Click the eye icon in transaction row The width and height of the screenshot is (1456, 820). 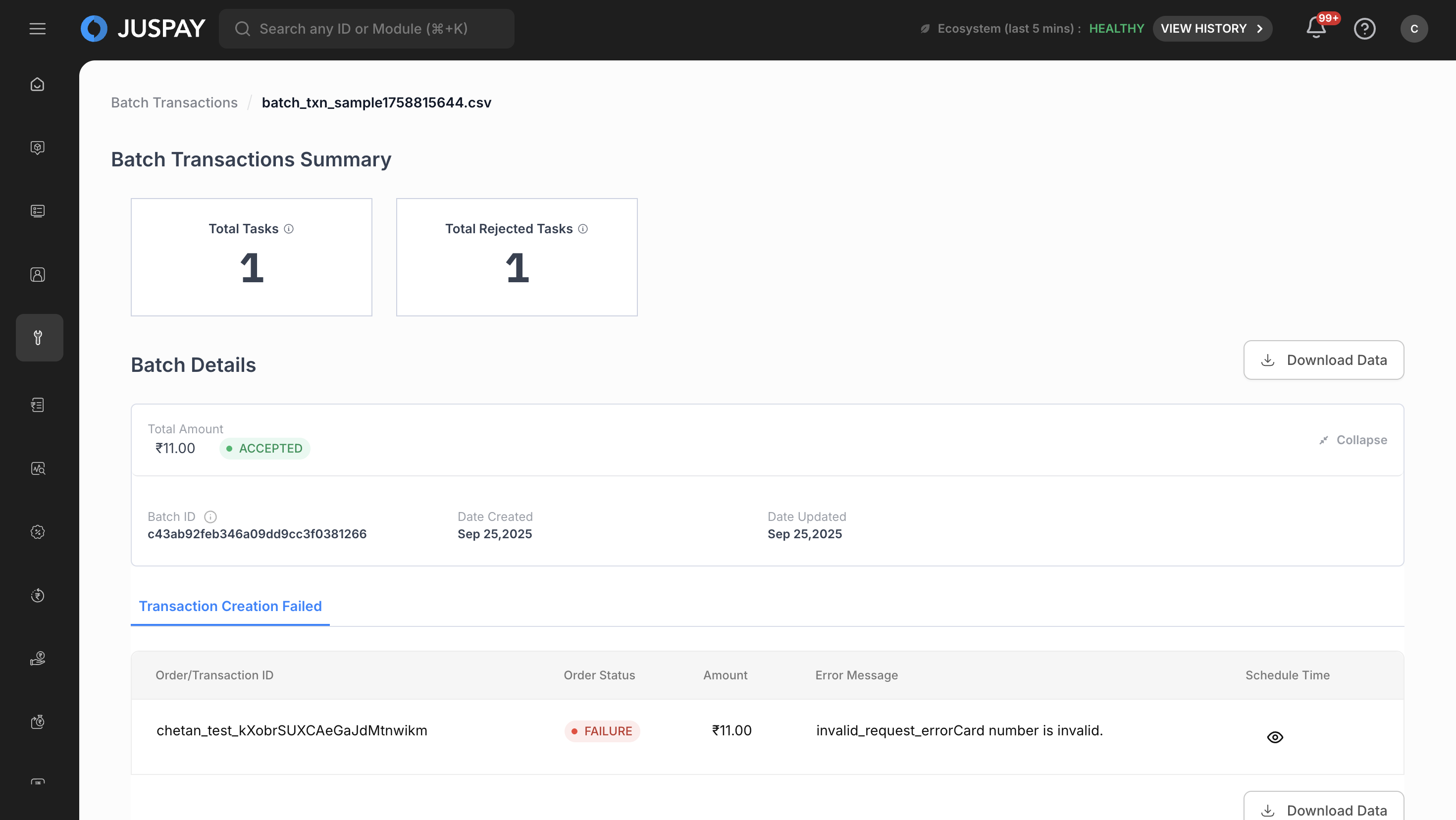coord(1275,737)
